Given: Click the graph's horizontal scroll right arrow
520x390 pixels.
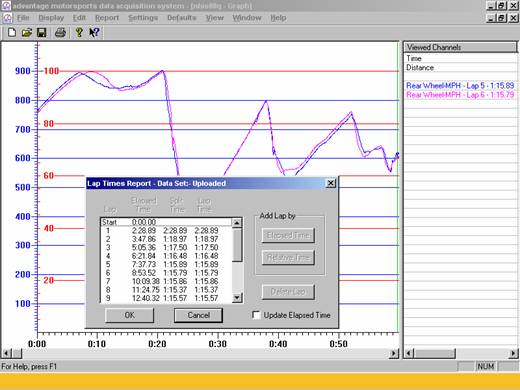Looking at the screenshot, I should point(394,353).
